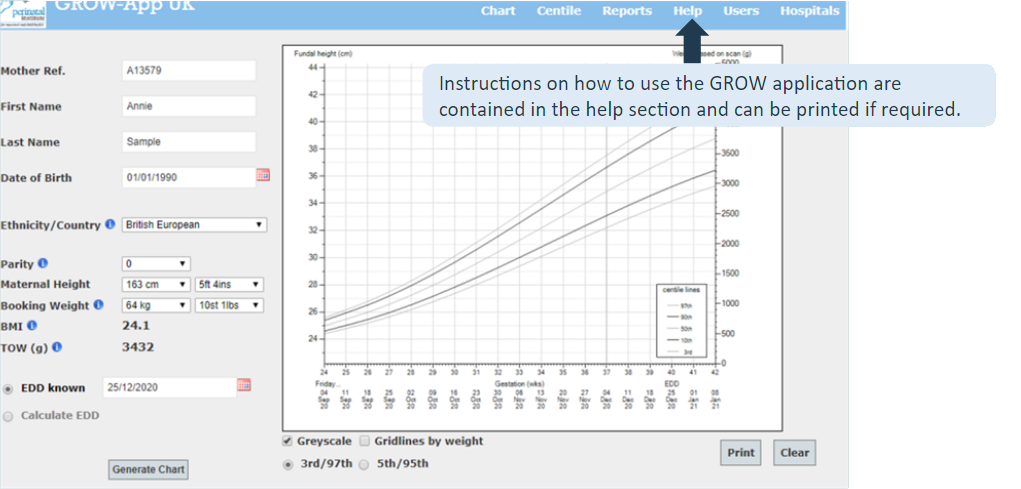Click the Print button
The height and width of the screenshot is (489, 1021).
741,453
